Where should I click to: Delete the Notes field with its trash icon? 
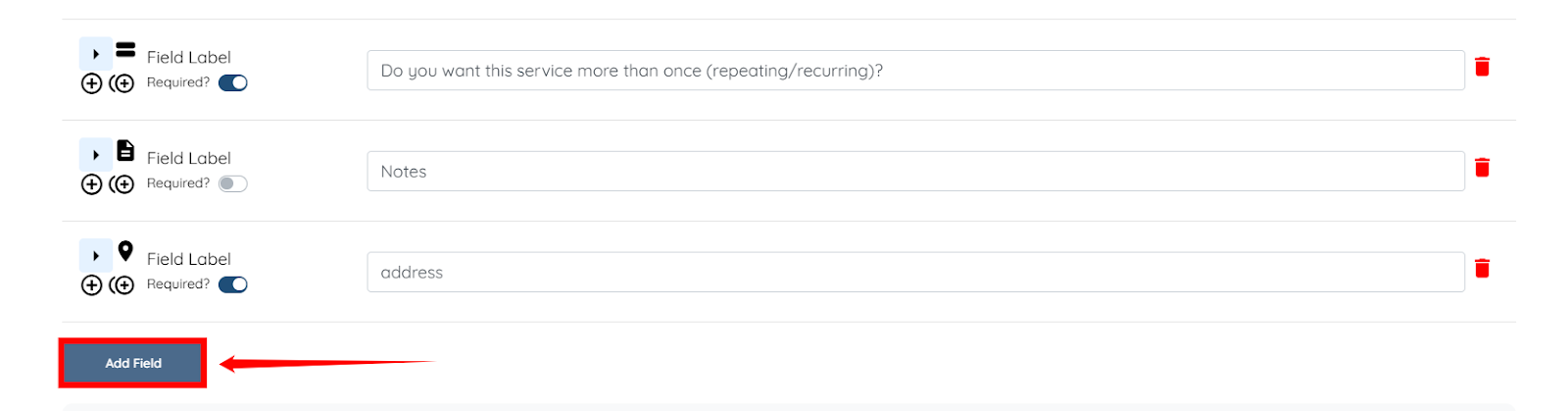point(1482,168)
